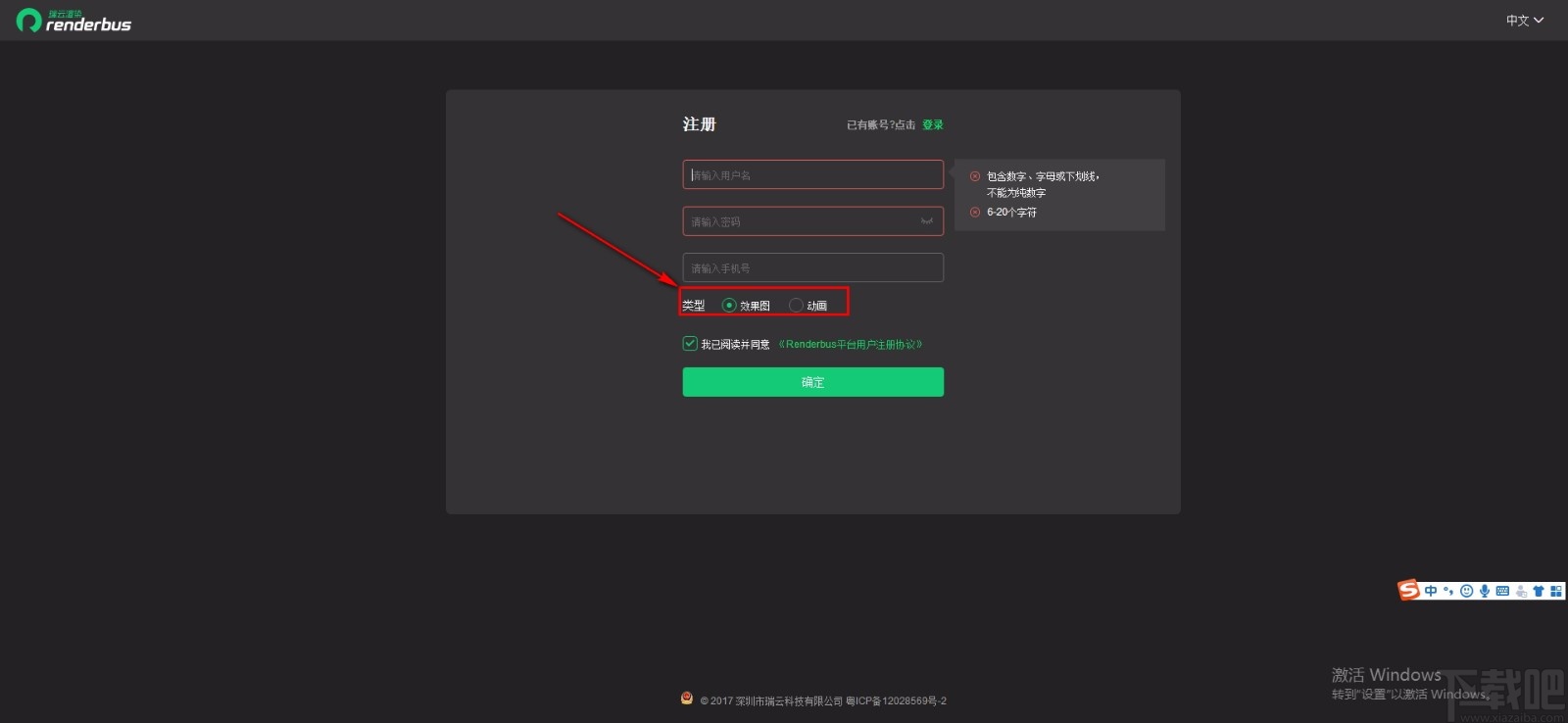Focus the 请输入手机号 phone field
Screen dimensions: 1568x723
[x=813, y=267]
